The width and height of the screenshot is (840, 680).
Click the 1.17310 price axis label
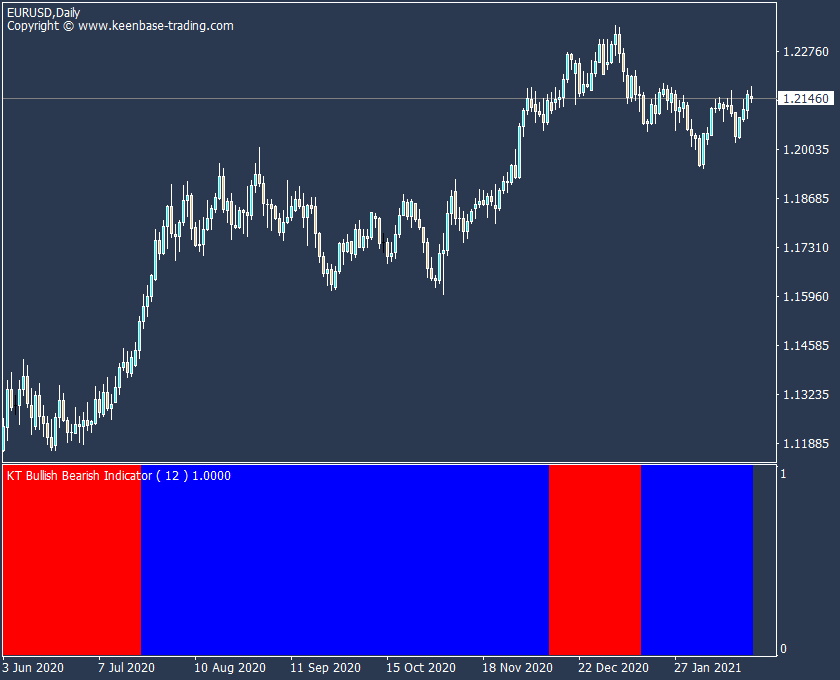pos(806,248)
